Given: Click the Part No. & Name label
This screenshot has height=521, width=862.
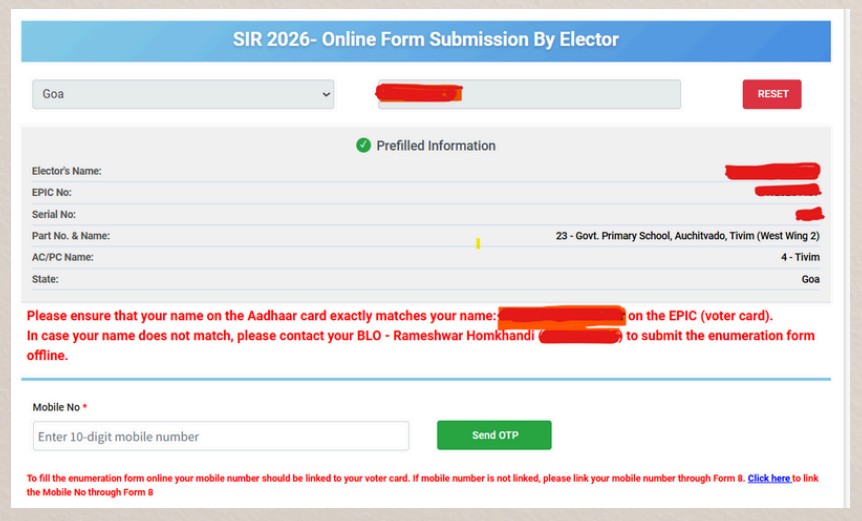Looking at the screenshot, I should point(71,236).
